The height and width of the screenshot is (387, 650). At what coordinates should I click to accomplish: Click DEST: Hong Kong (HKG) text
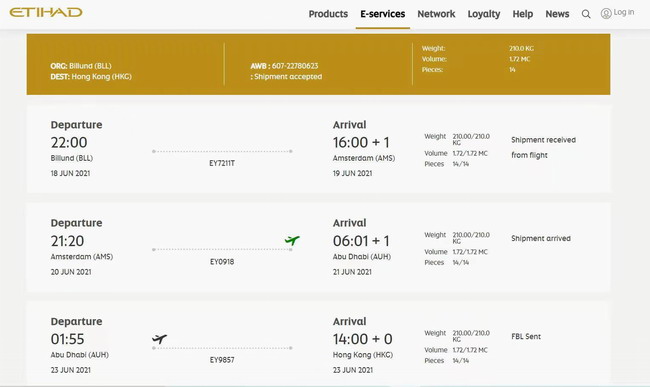[91, 77]
